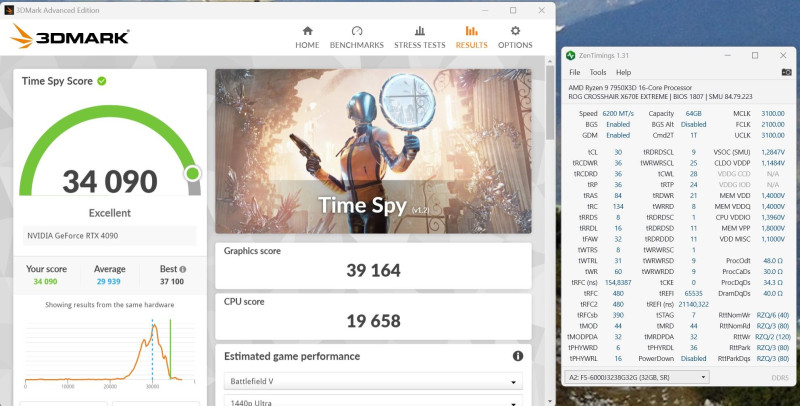Viewport: 800px width, 406px height.
Task: Click the info icon beside Best score
Action: [183, 269]
